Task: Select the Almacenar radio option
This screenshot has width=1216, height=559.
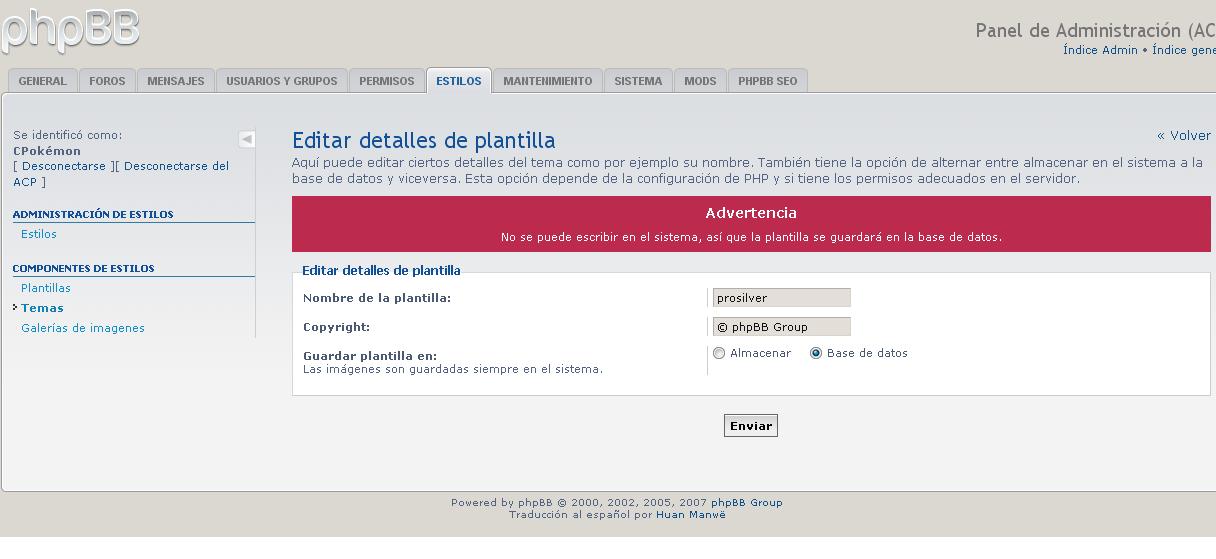Action: coord(719,353)
